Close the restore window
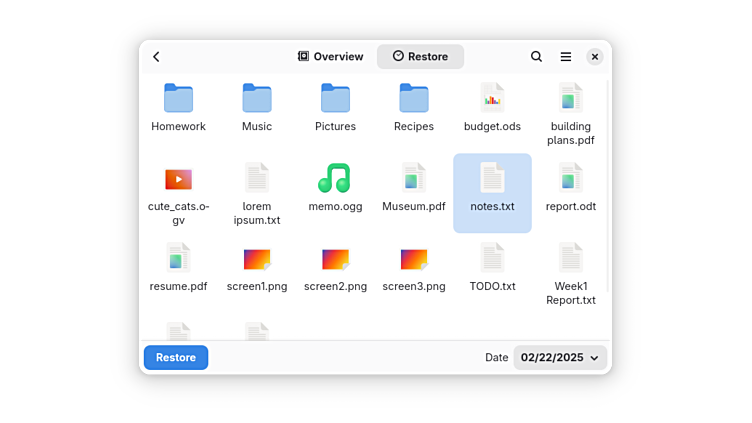Viewport: 752px width, 423px height. pyautogui.click(x=595, y=57)
